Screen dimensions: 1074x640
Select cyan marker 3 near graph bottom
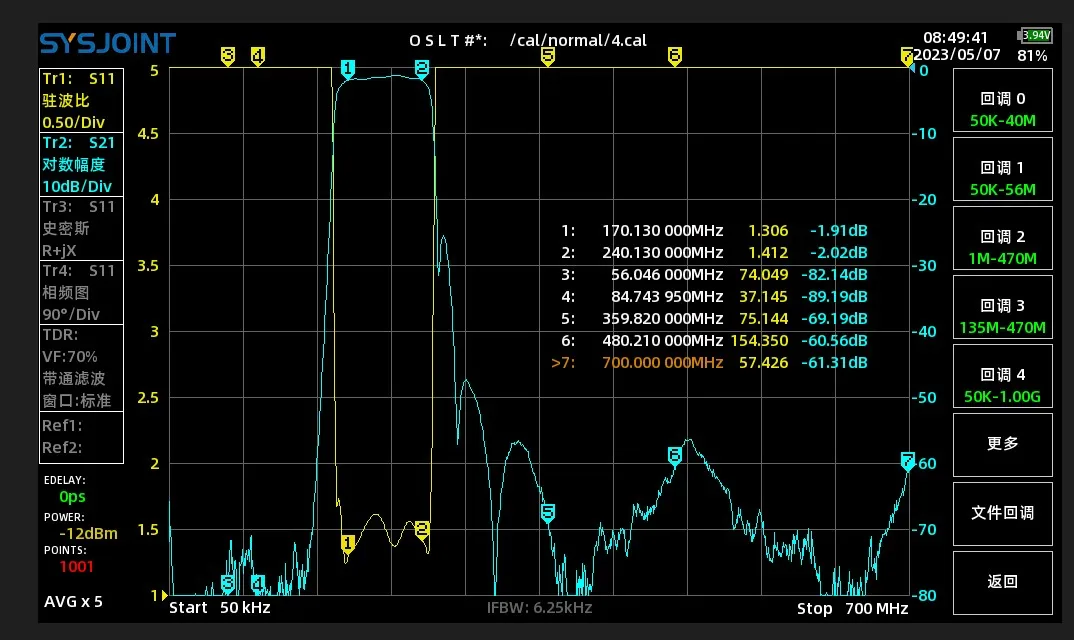coord(228,584)
